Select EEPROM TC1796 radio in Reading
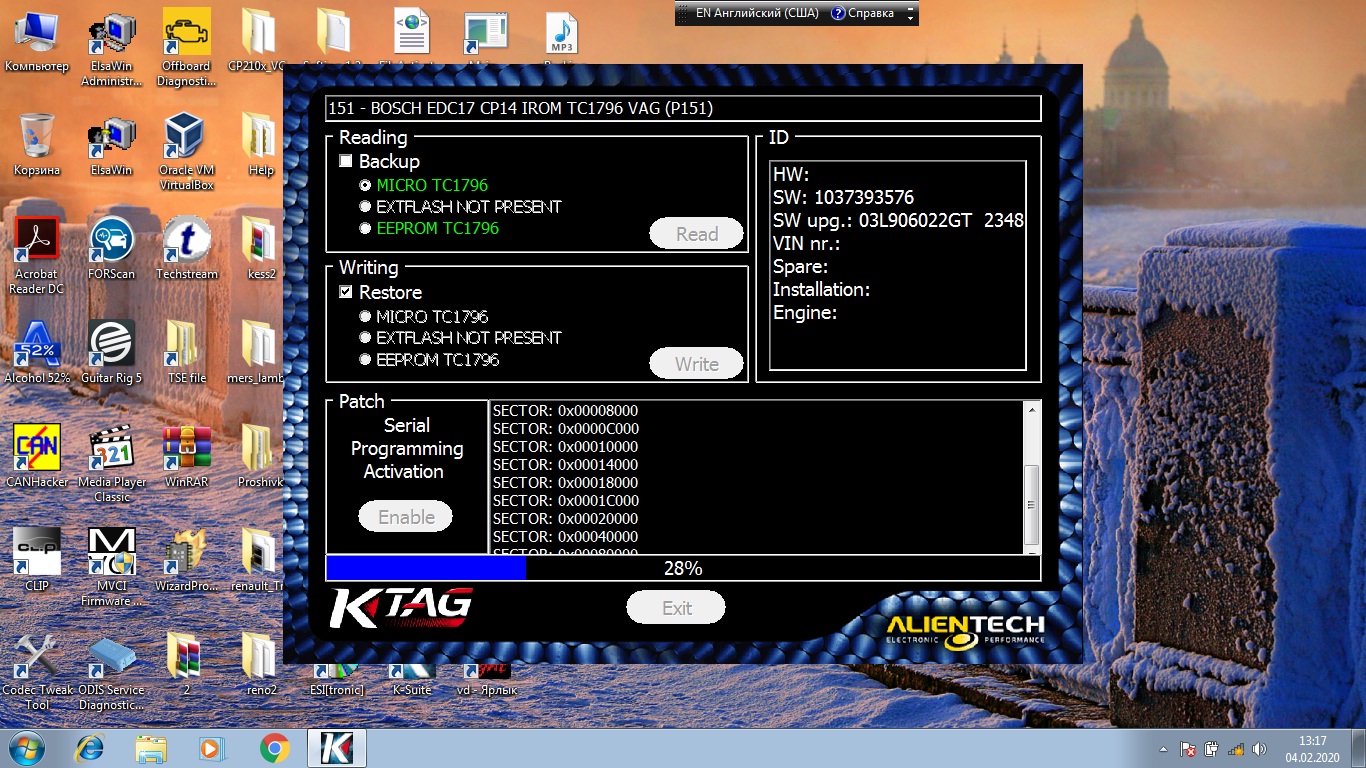This screenshot has width=1366, height=768. point(366,229)
